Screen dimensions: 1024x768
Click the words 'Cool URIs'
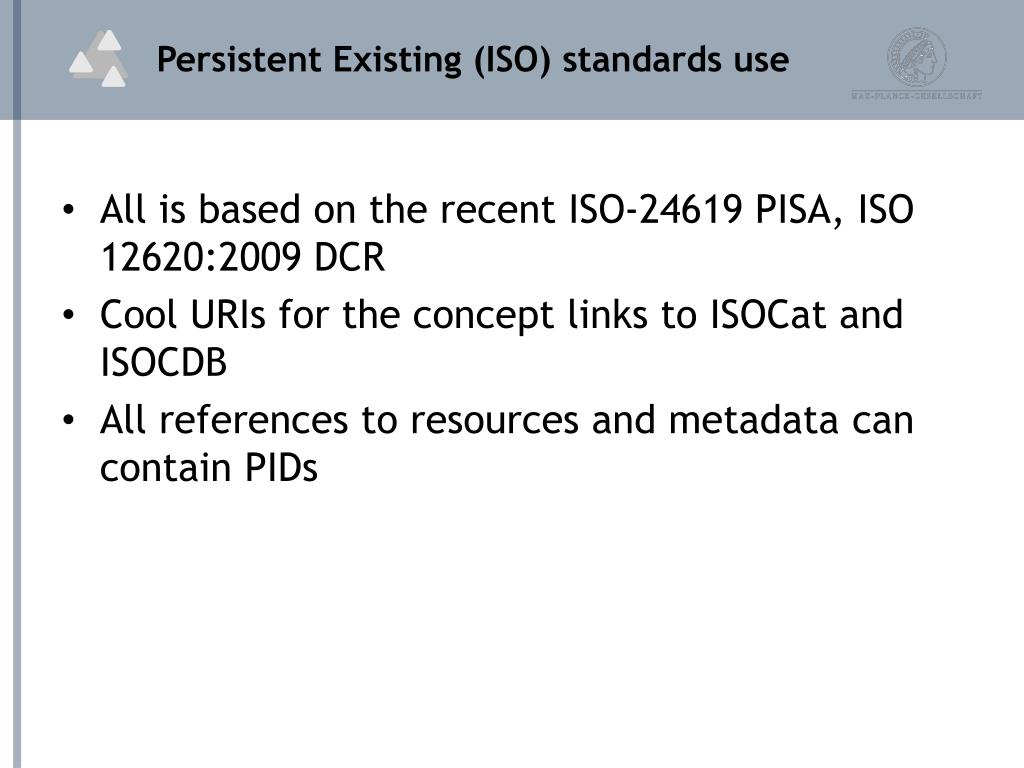pos(183,315)
